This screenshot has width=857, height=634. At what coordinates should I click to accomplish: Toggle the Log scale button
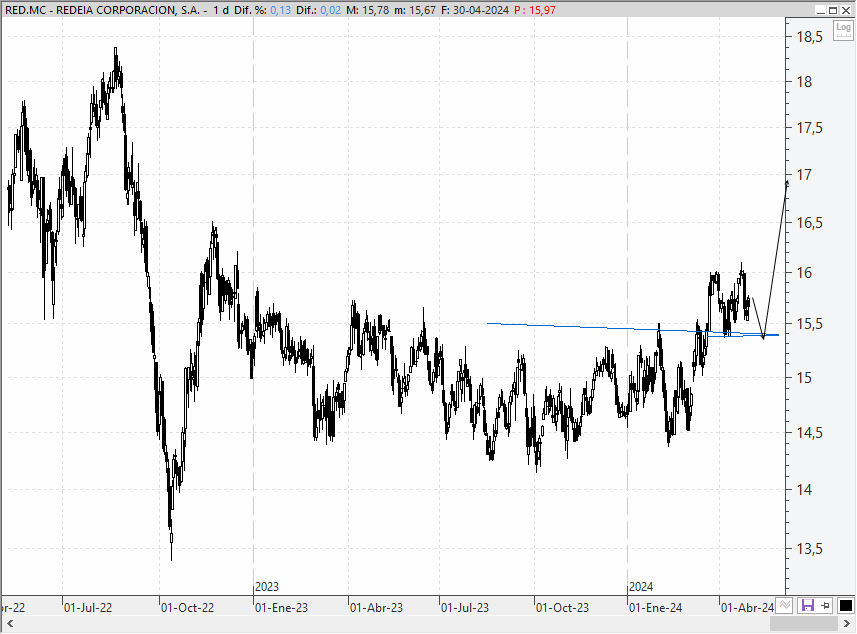click(x=843, y=30)
